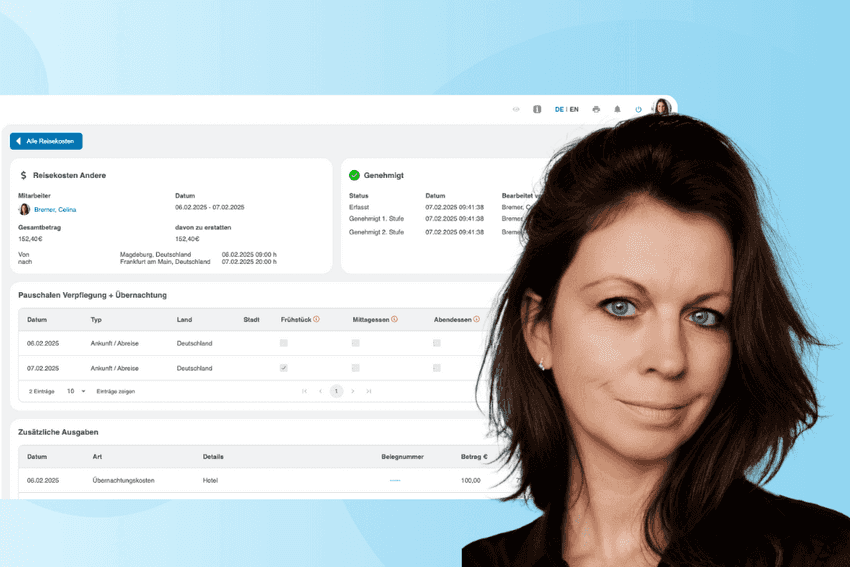Toggle Frühstück checkbox for 06.02.2025
Image resolution: width=850 pixels, height=567 pixels.
(284, 343)
